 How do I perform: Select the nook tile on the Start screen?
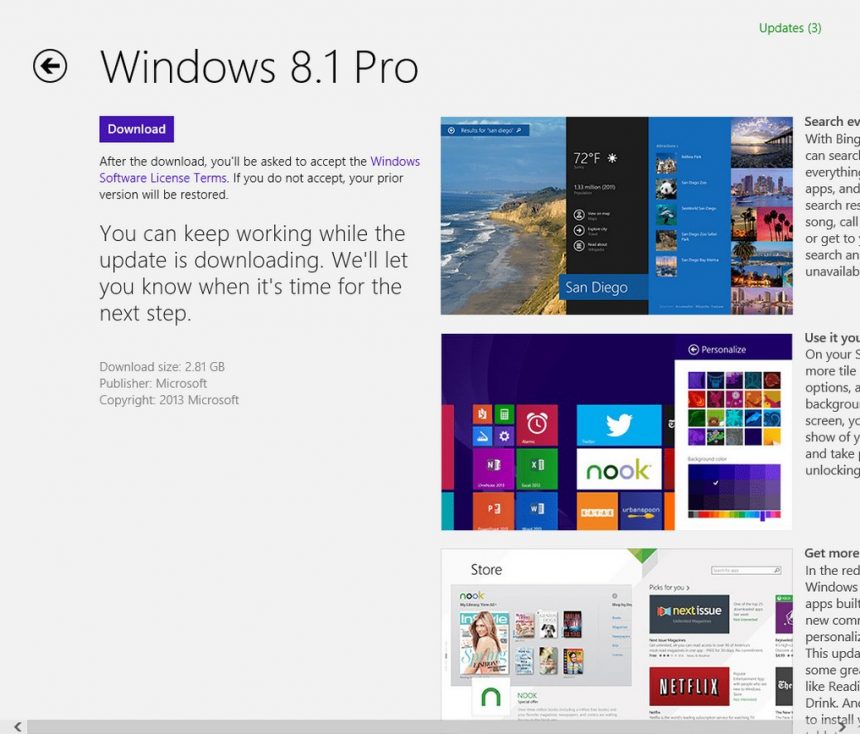click(x=617, y=470)
